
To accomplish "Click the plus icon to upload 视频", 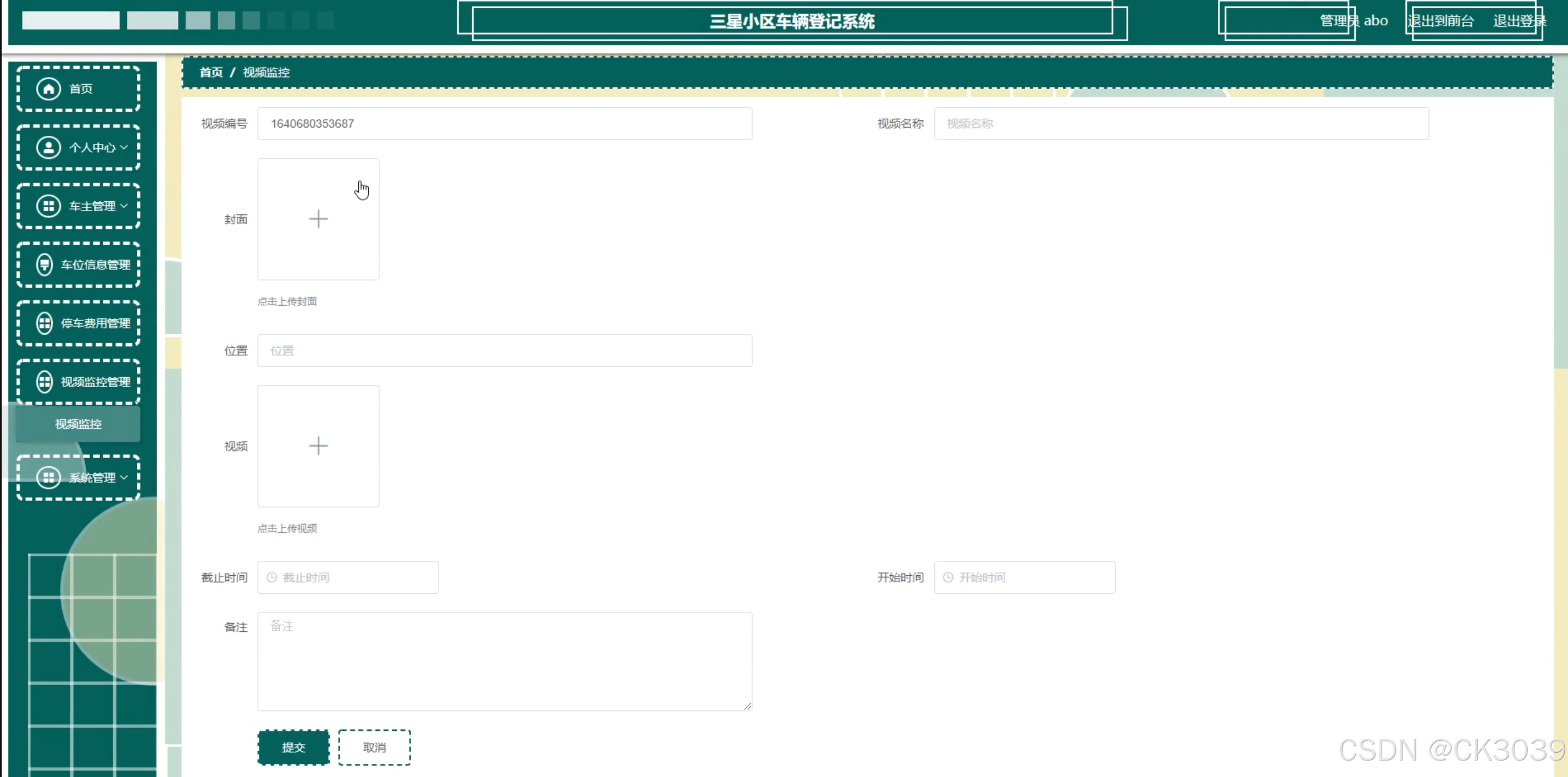I will point(318,446).
